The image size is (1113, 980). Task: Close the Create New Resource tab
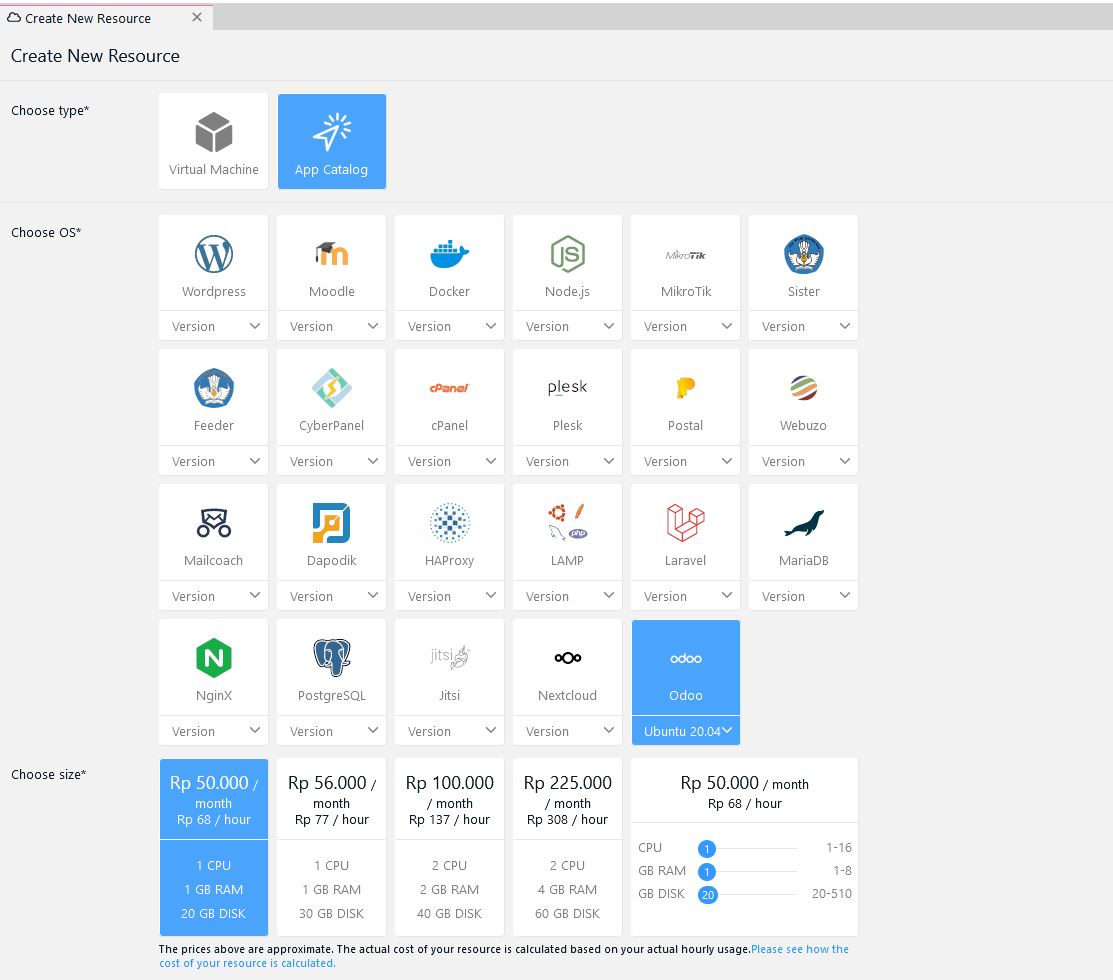point(196,16)
